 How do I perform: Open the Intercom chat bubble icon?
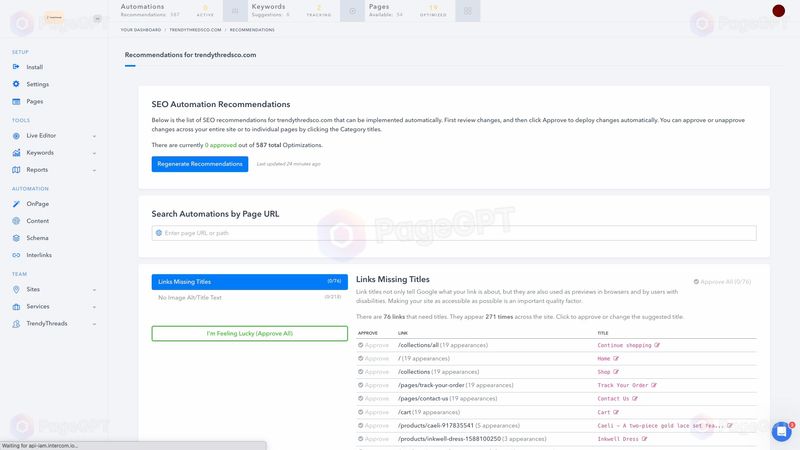coord(781,431)
